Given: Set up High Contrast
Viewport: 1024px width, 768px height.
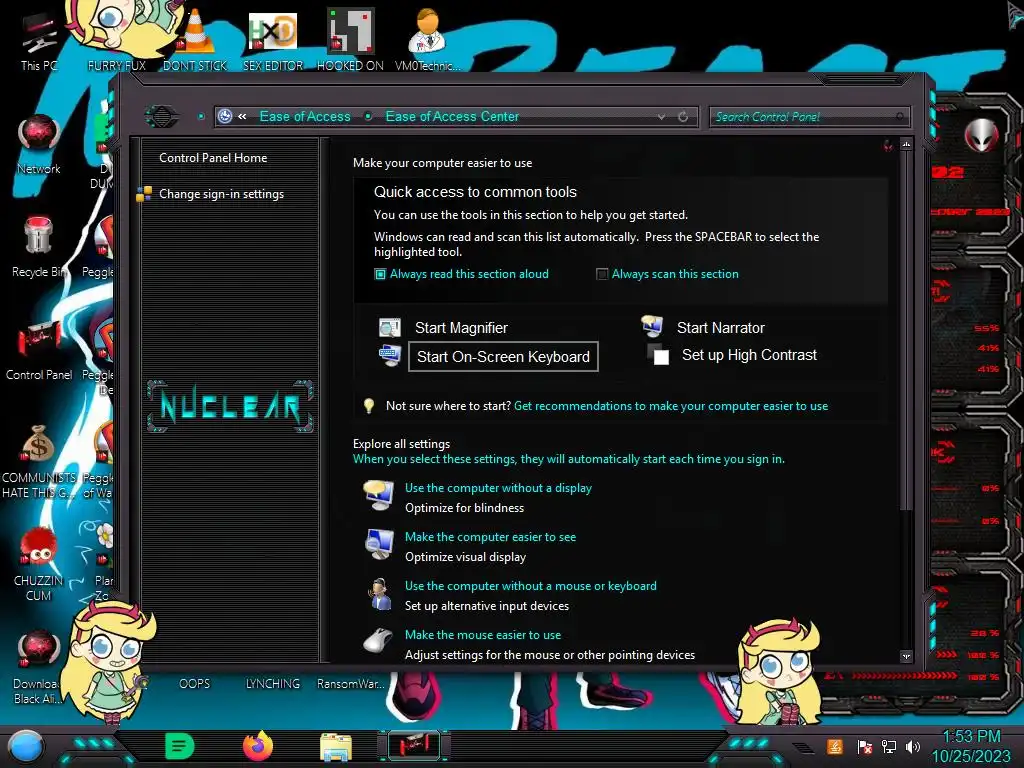Looking at the screenshot, I should [x=749, y=355].
